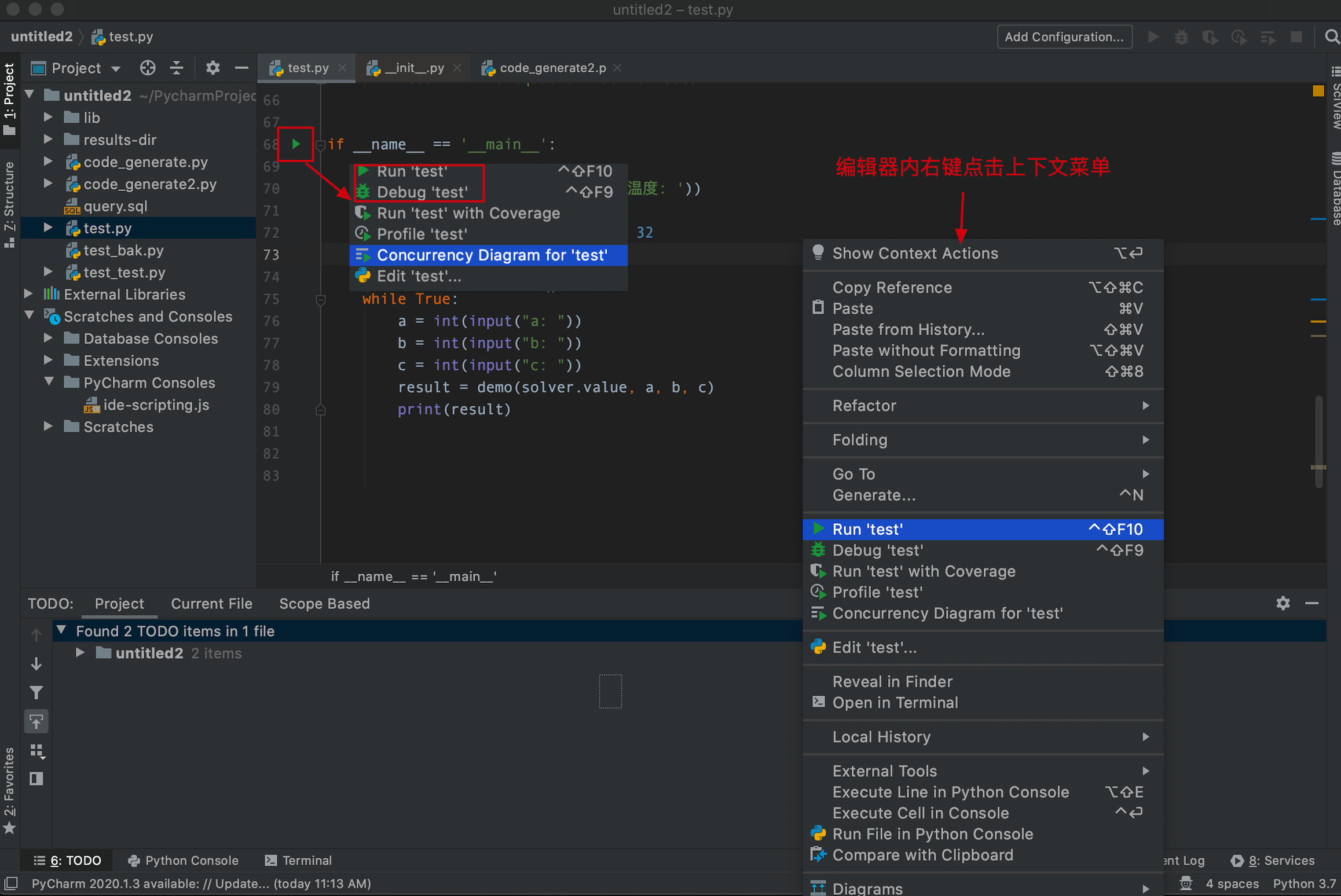Click Python 3.7 interpreter in status bar
The image size is (1341, 896).
(1304, 884)
